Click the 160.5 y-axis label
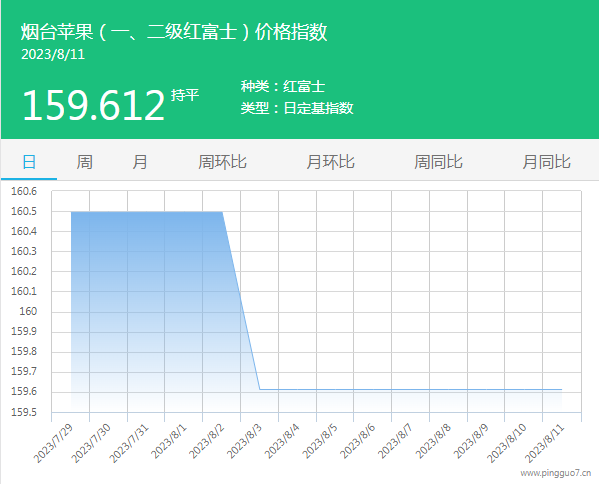The width and height of the screenshot is (599, 484). 24,211
